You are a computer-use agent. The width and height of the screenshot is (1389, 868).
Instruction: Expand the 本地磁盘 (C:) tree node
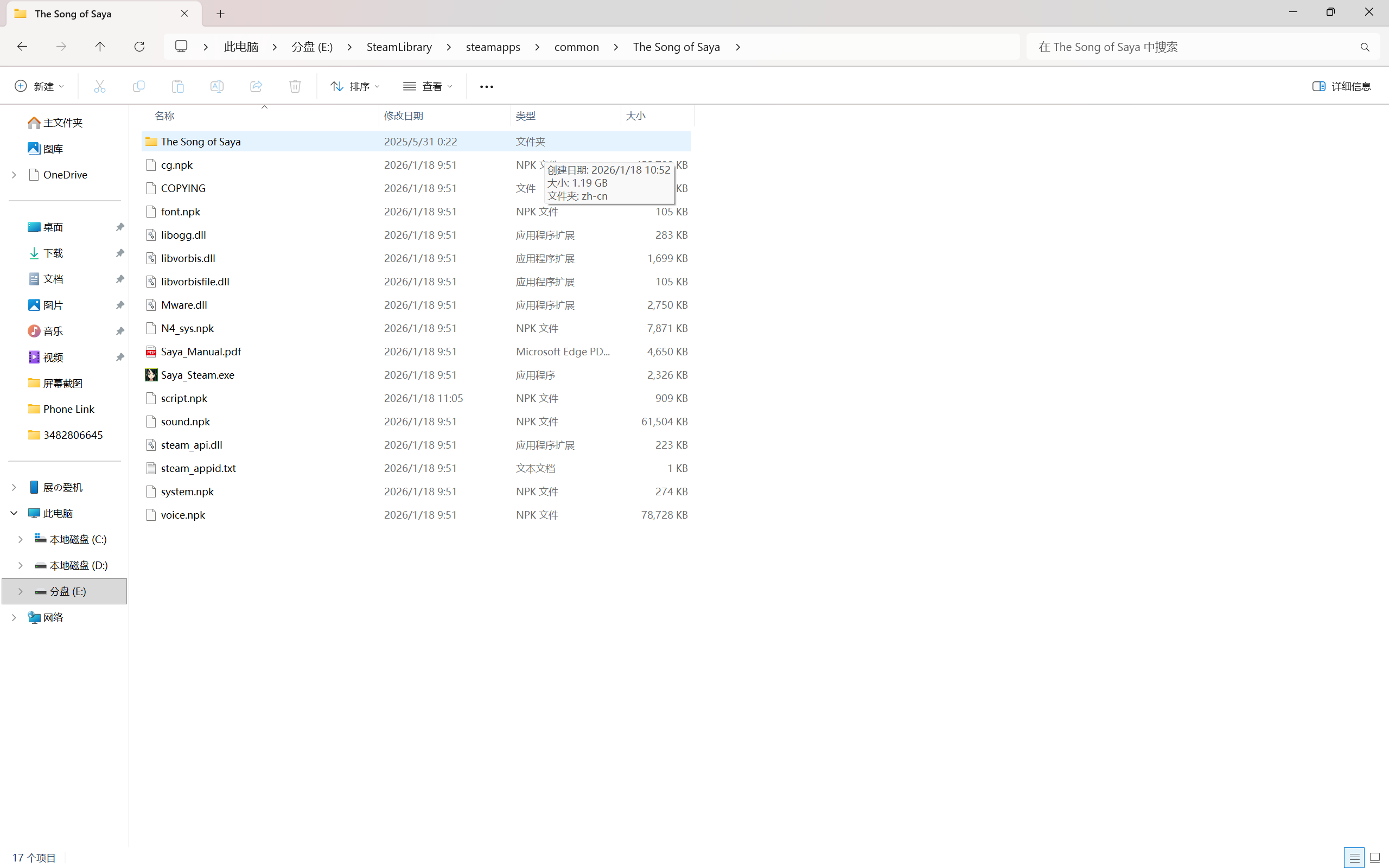click(20, 539)
